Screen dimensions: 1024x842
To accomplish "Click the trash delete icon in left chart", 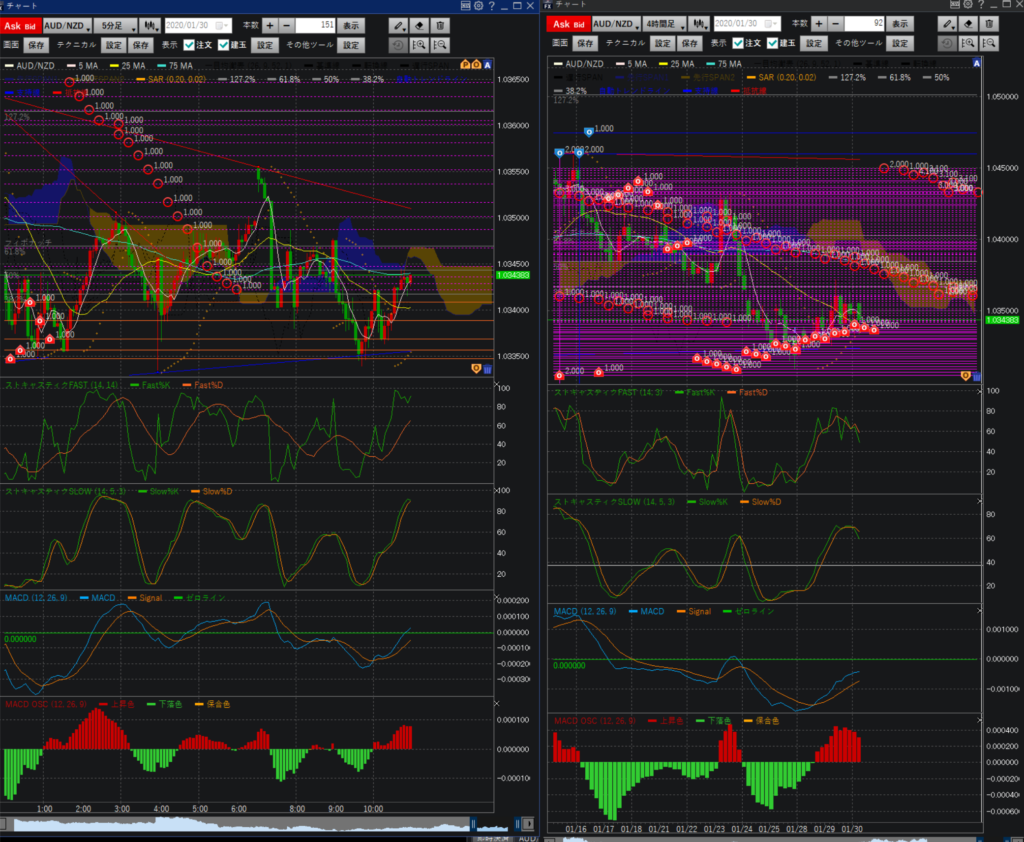I will (441, 24).
